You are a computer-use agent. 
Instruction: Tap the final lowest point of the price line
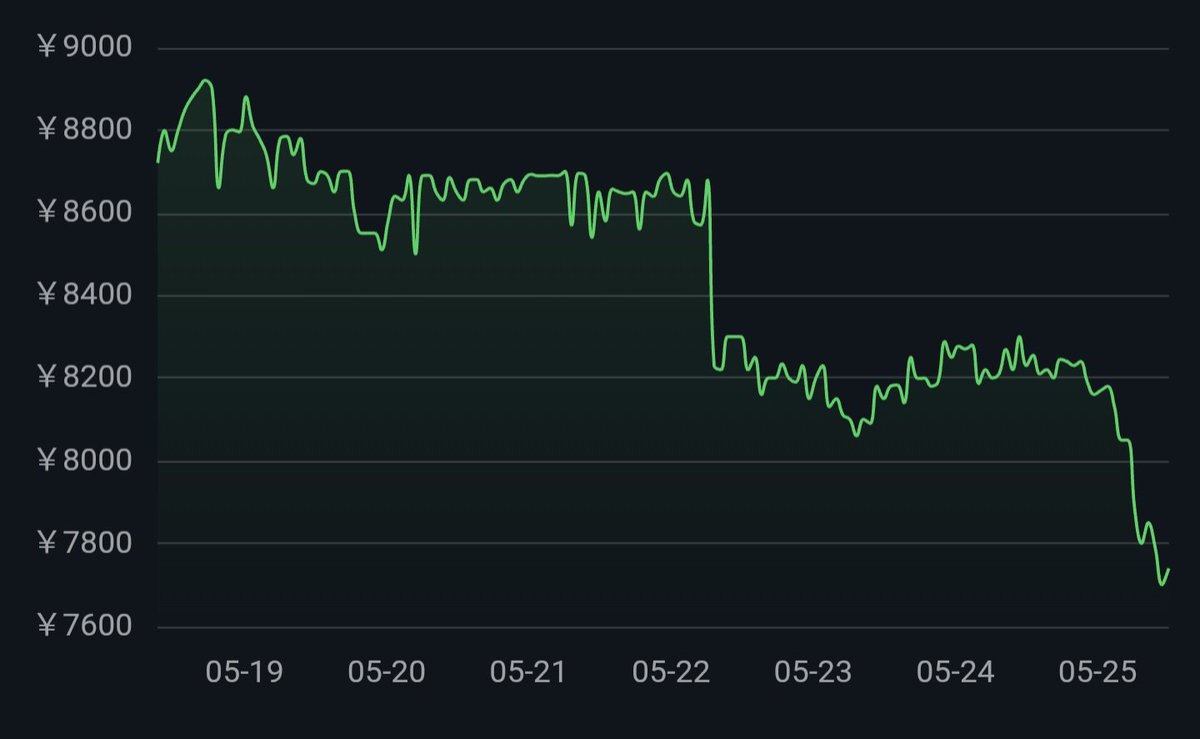point(1163,584)
